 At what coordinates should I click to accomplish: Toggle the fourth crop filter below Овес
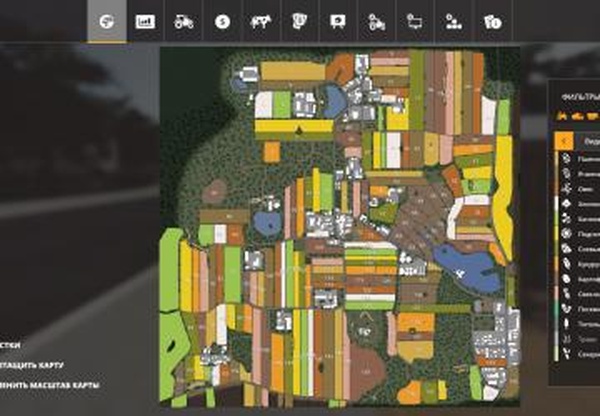(579, 204)
